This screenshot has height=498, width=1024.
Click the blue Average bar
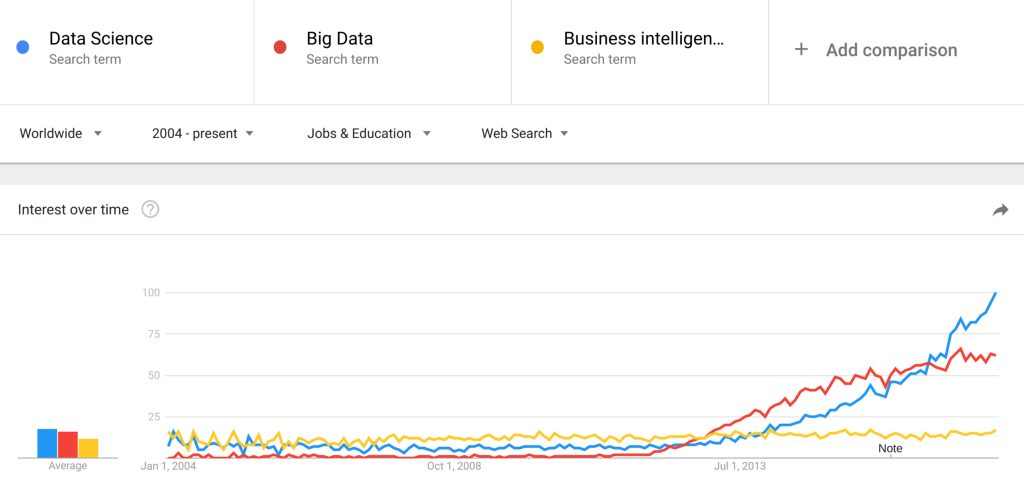click(47, 443)
